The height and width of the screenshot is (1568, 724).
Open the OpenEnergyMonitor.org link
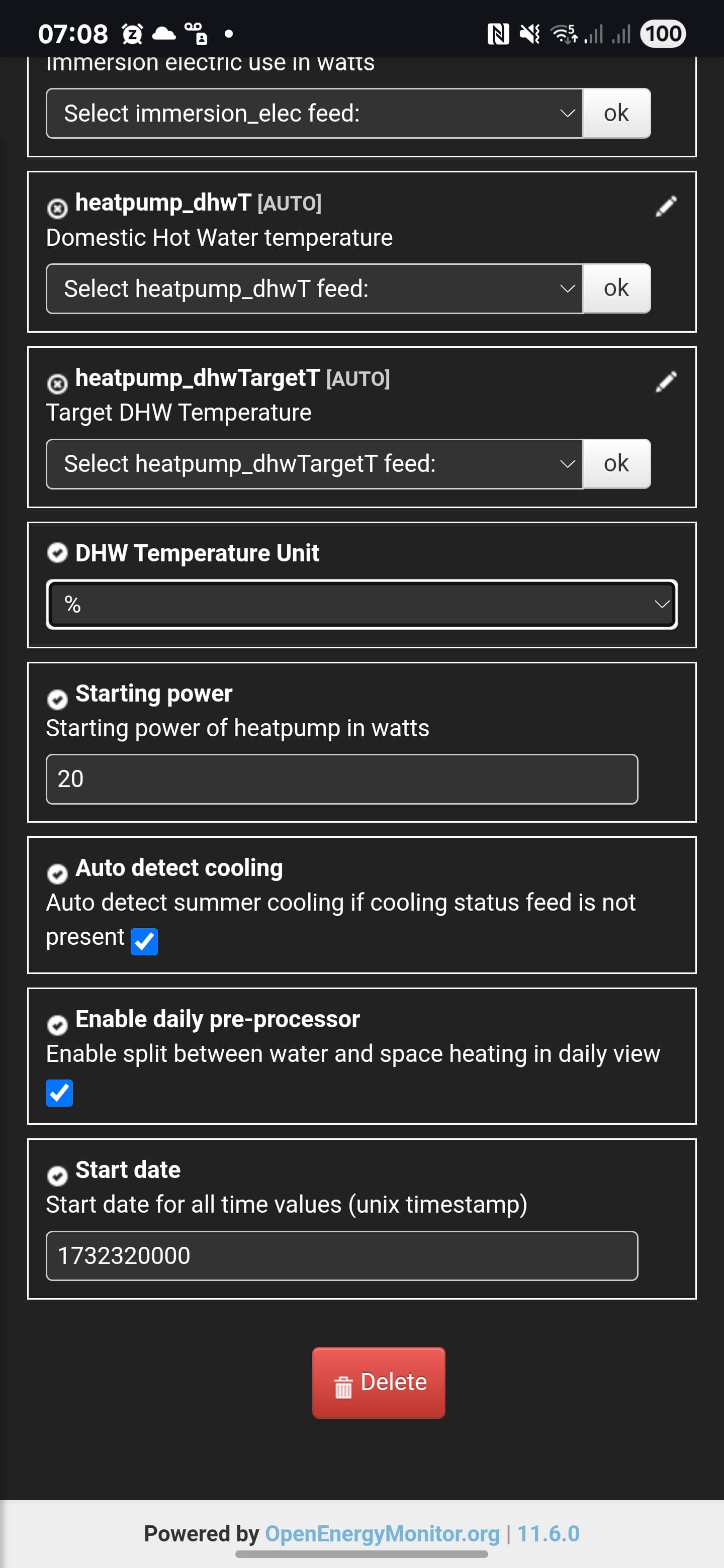tap(382, 1533)
